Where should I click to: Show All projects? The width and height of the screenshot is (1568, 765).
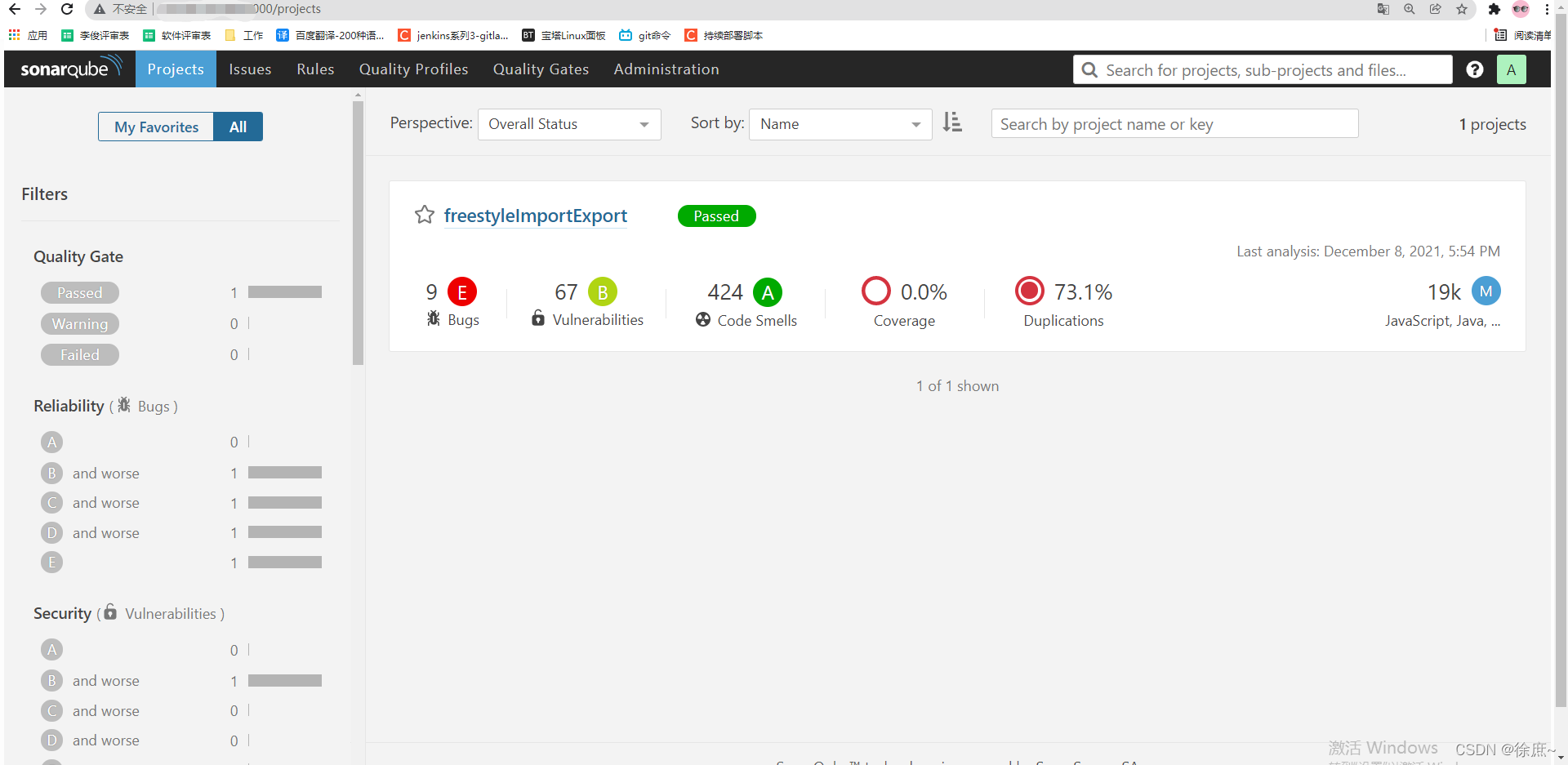238,127
